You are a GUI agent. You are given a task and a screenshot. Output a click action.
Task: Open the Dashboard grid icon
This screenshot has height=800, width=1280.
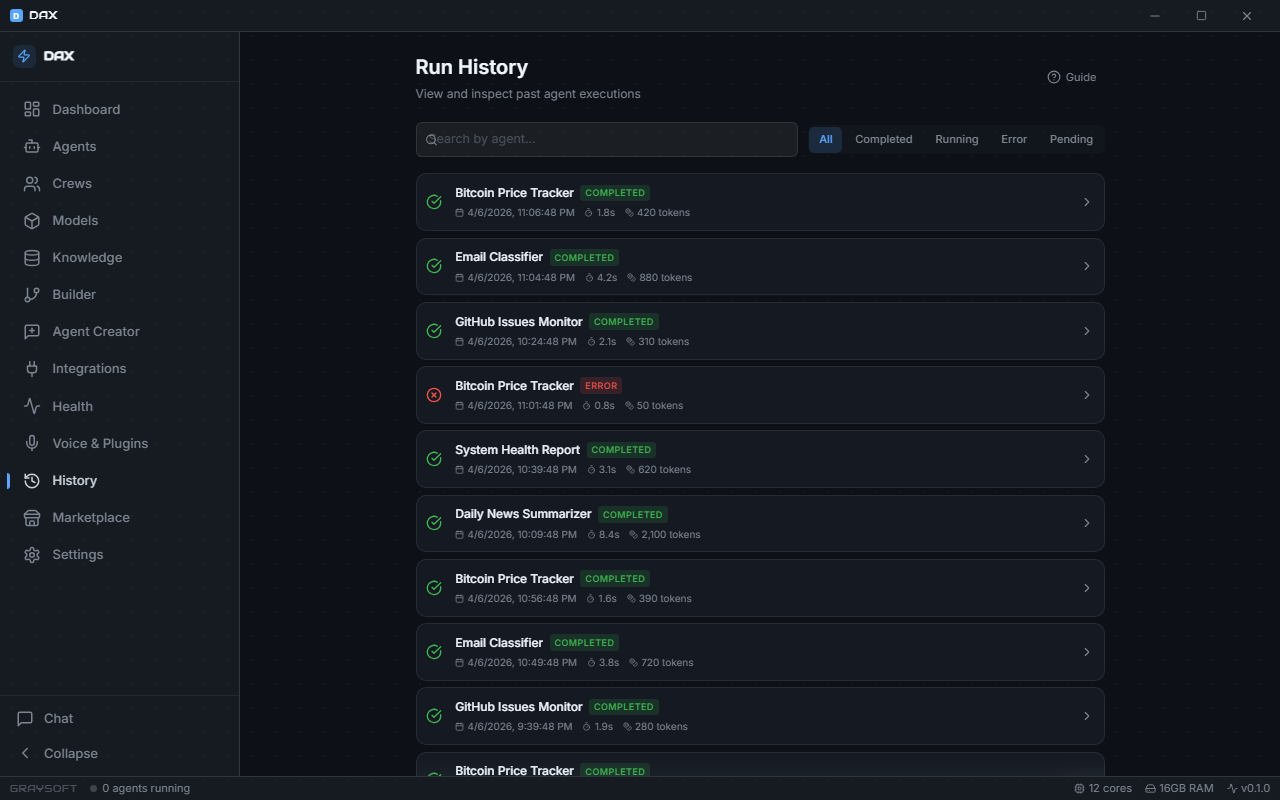tap(32, 109)
